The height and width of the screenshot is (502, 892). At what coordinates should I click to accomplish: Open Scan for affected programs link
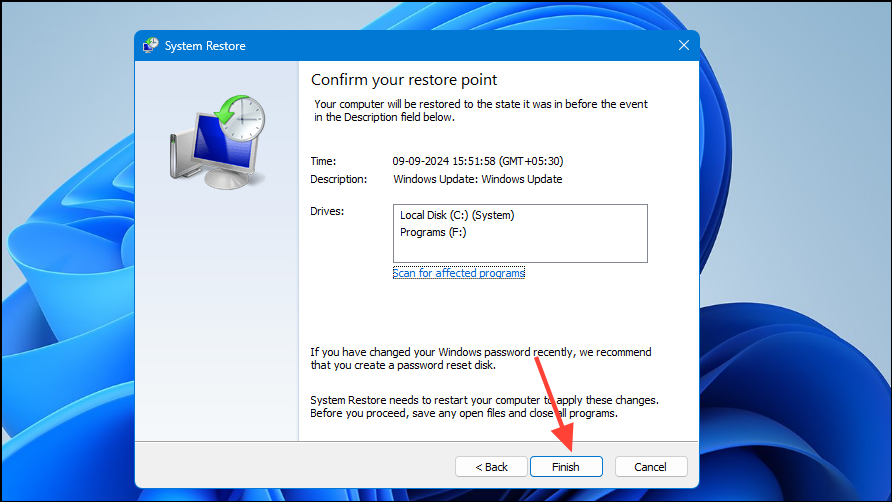click(x=459, y=273)
